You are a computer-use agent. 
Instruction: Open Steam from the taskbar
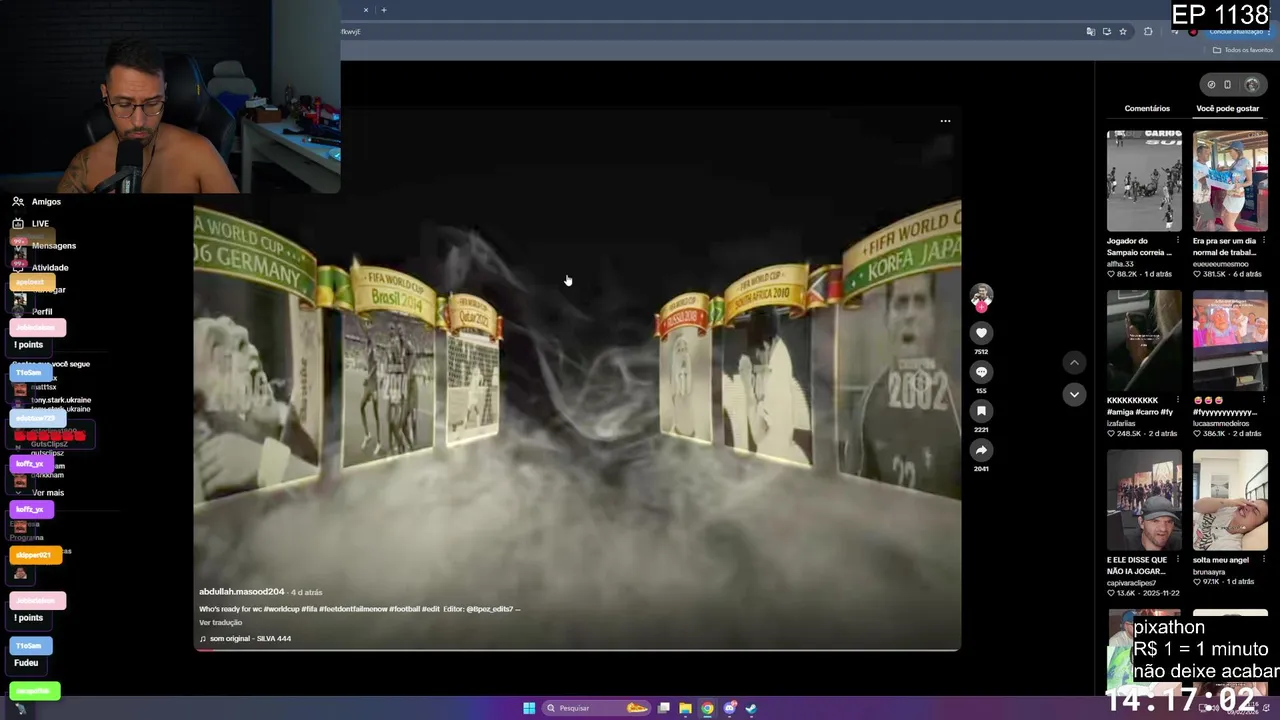pos(751,708)
